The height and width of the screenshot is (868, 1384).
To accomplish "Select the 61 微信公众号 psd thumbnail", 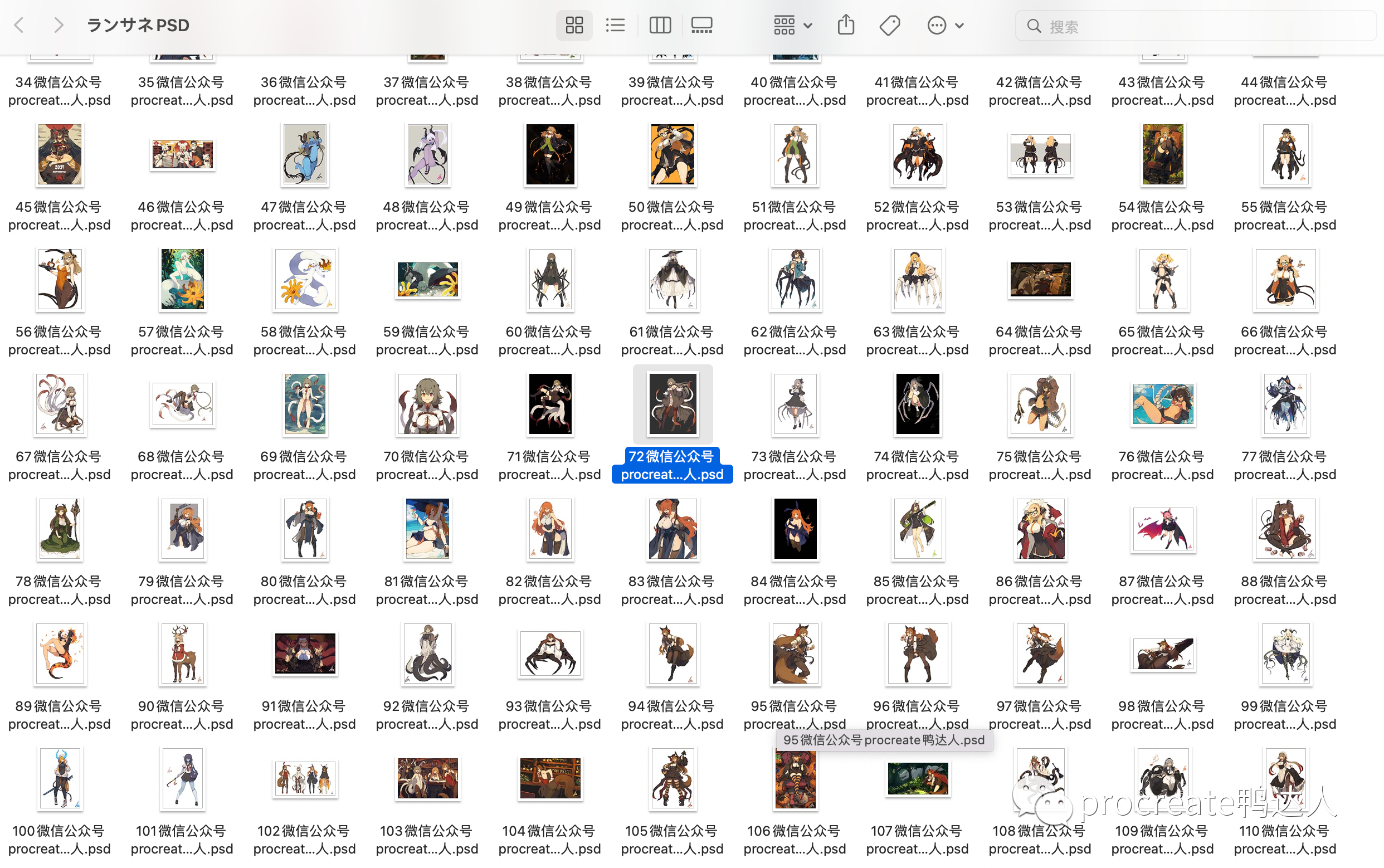I will [672, 280].
